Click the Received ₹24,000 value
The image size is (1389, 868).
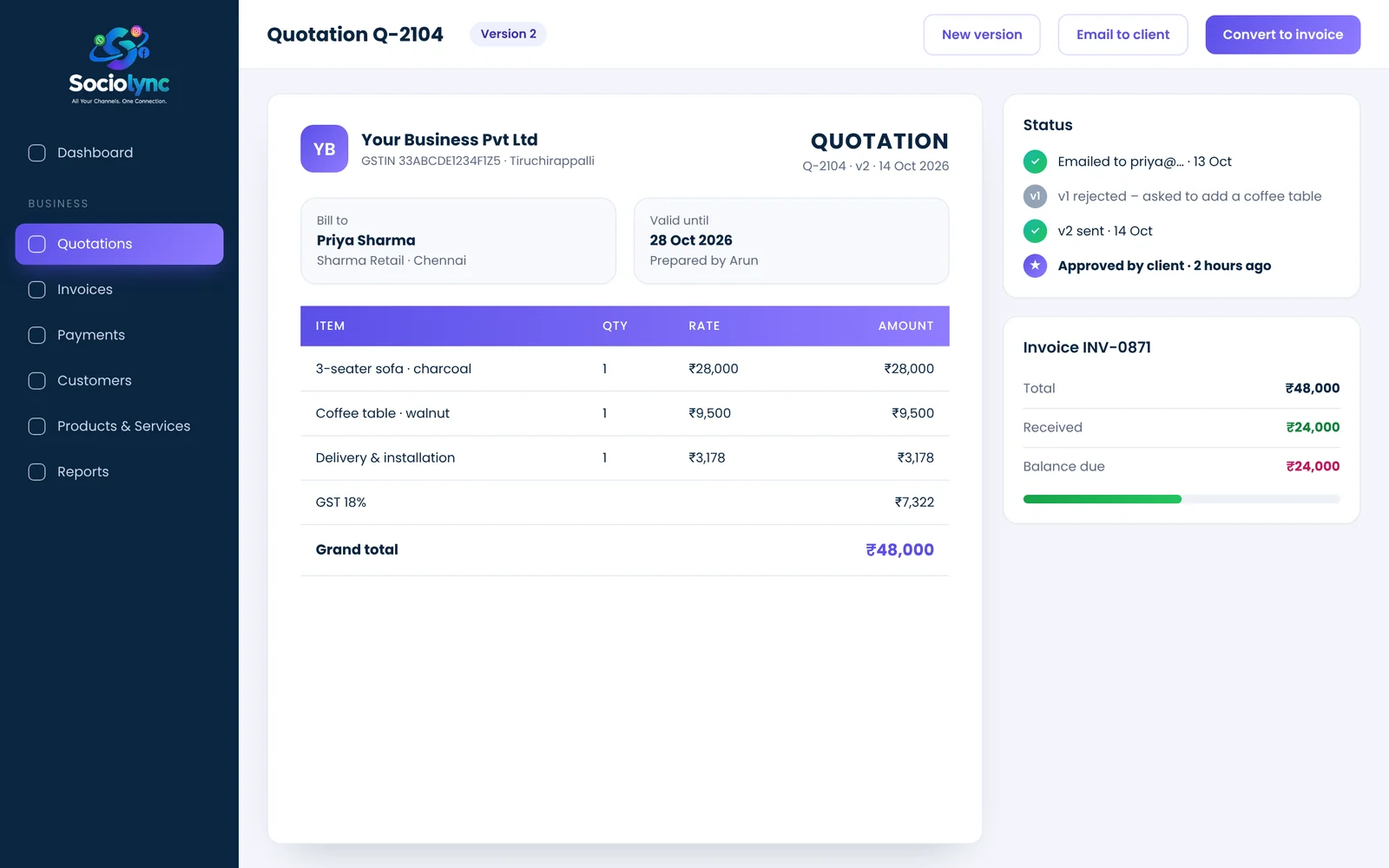1313,427
